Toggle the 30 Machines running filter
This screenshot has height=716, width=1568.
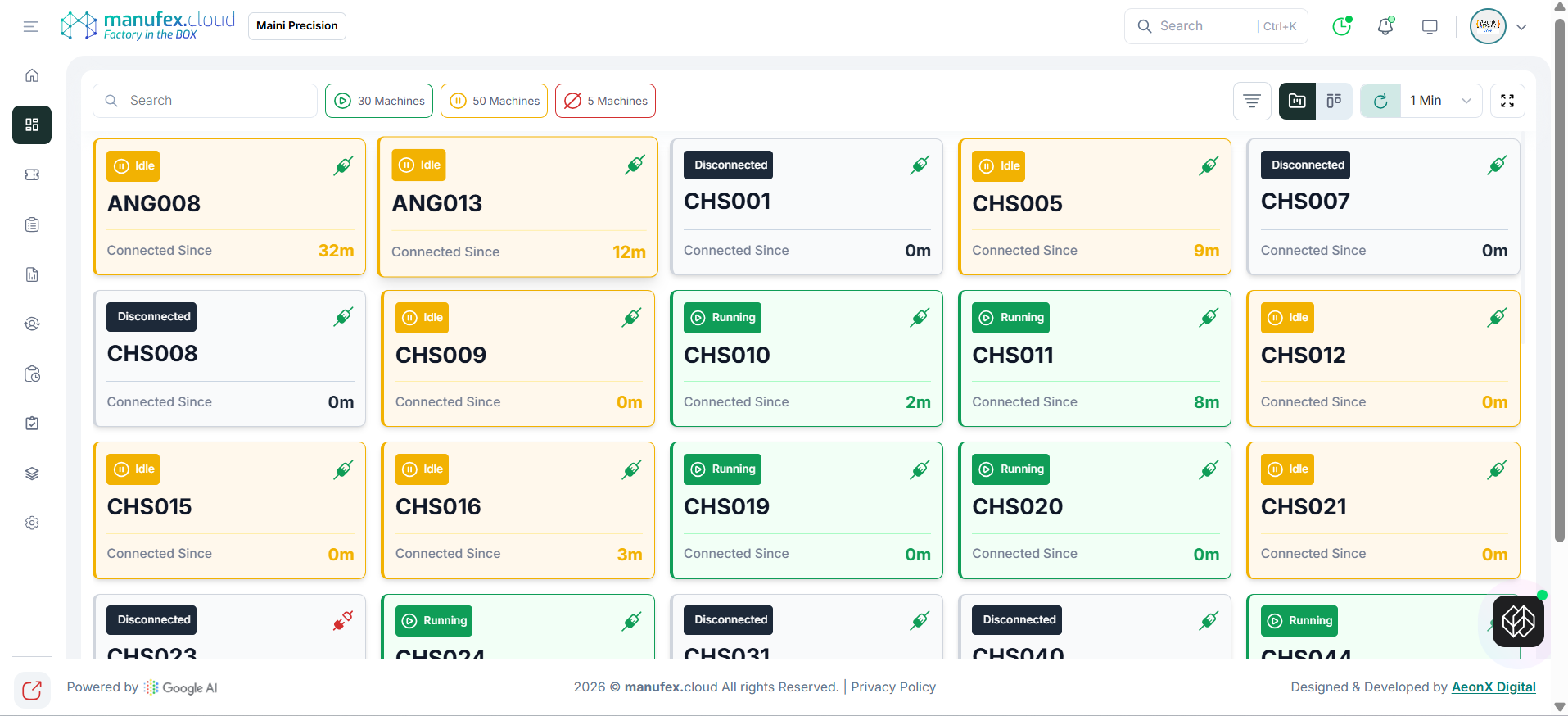tap(379, 101)
